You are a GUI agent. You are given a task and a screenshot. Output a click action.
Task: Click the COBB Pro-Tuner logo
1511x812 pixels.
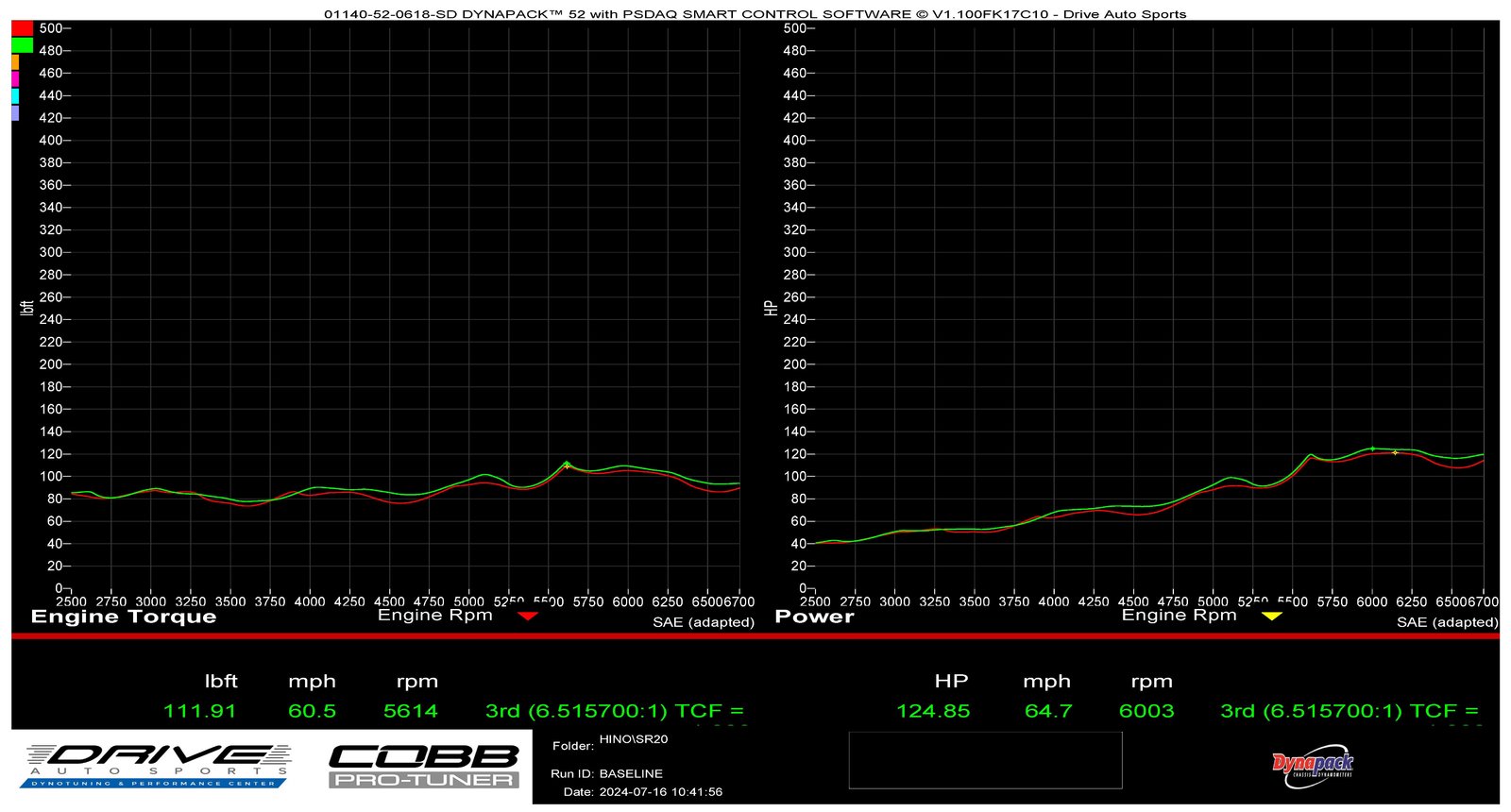[424, 766]
